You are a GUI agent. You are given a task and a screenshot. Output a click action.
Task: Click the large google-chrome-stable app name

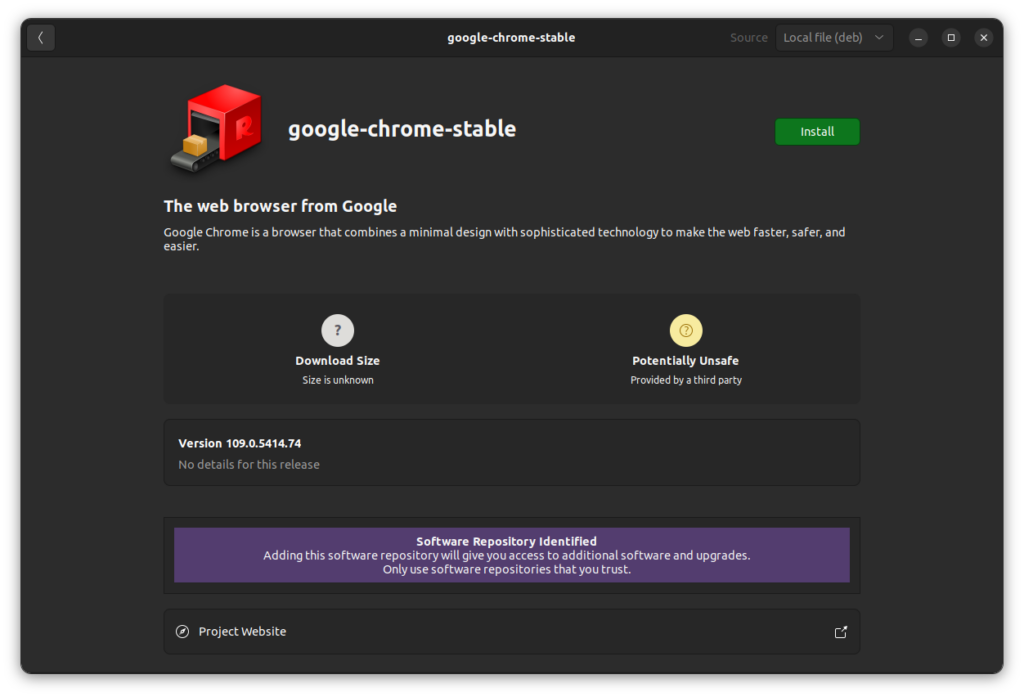tap(402, 129)
